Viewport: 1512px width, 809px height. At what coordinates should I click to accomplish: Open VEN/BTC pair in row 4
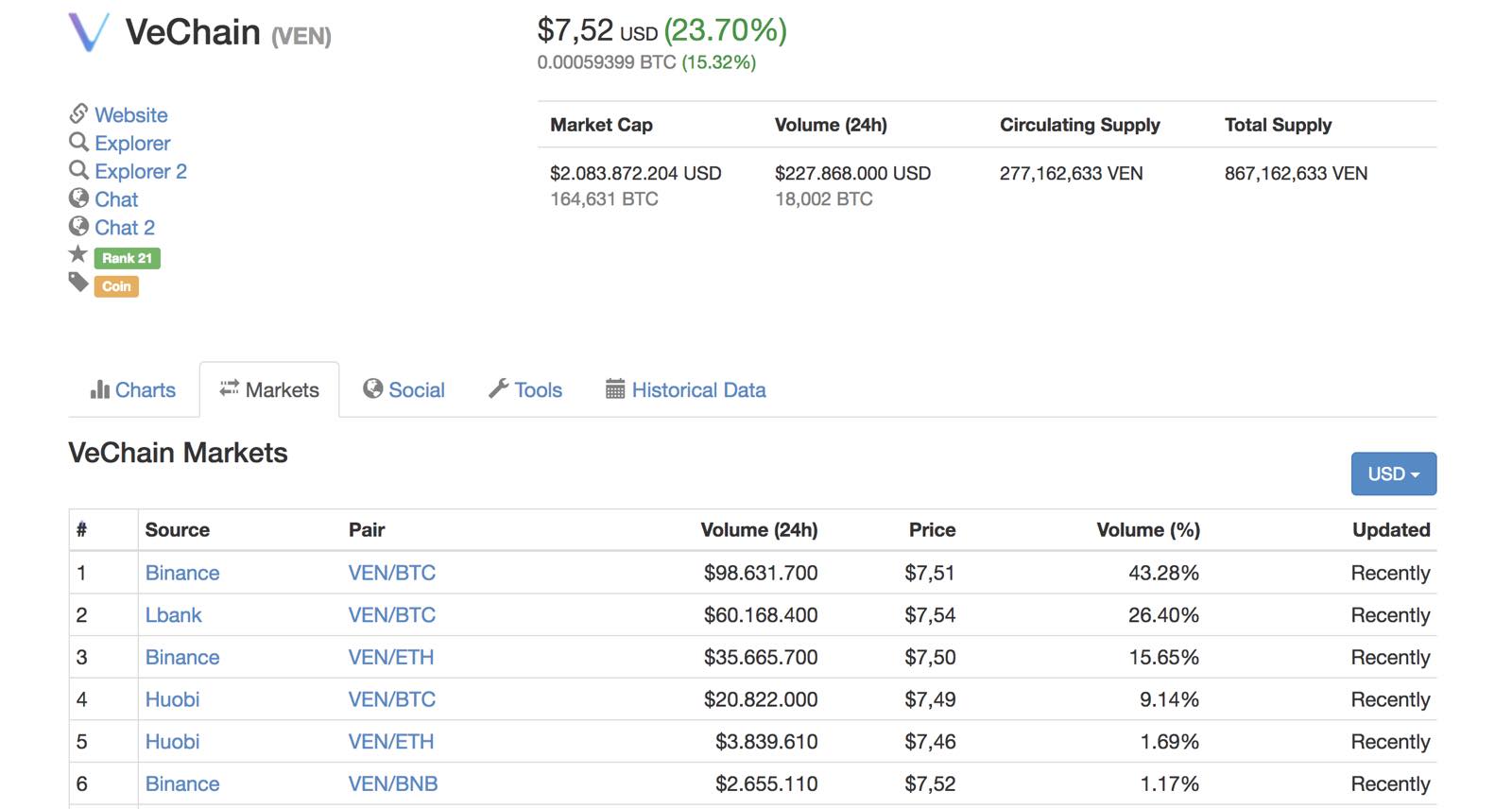pyautogui.click(x=392, y=699)
